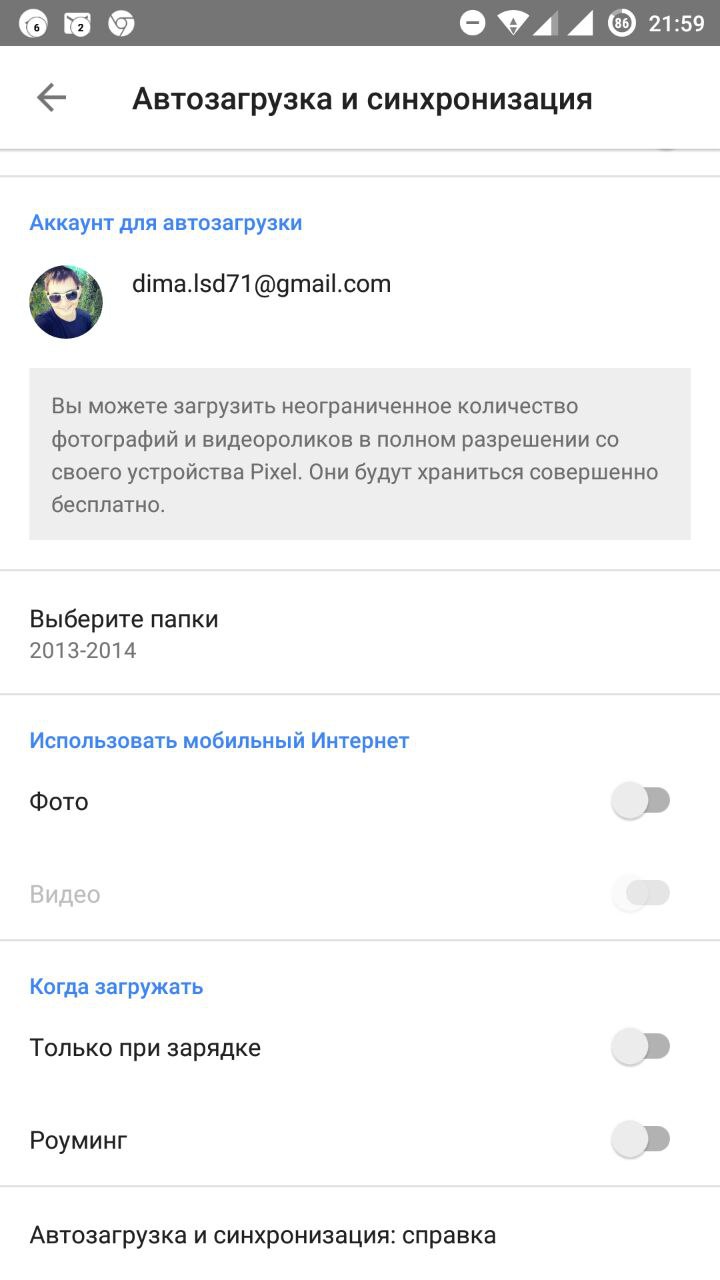Tap the Использовать мобильный Интернет section header

coord(219,741)
